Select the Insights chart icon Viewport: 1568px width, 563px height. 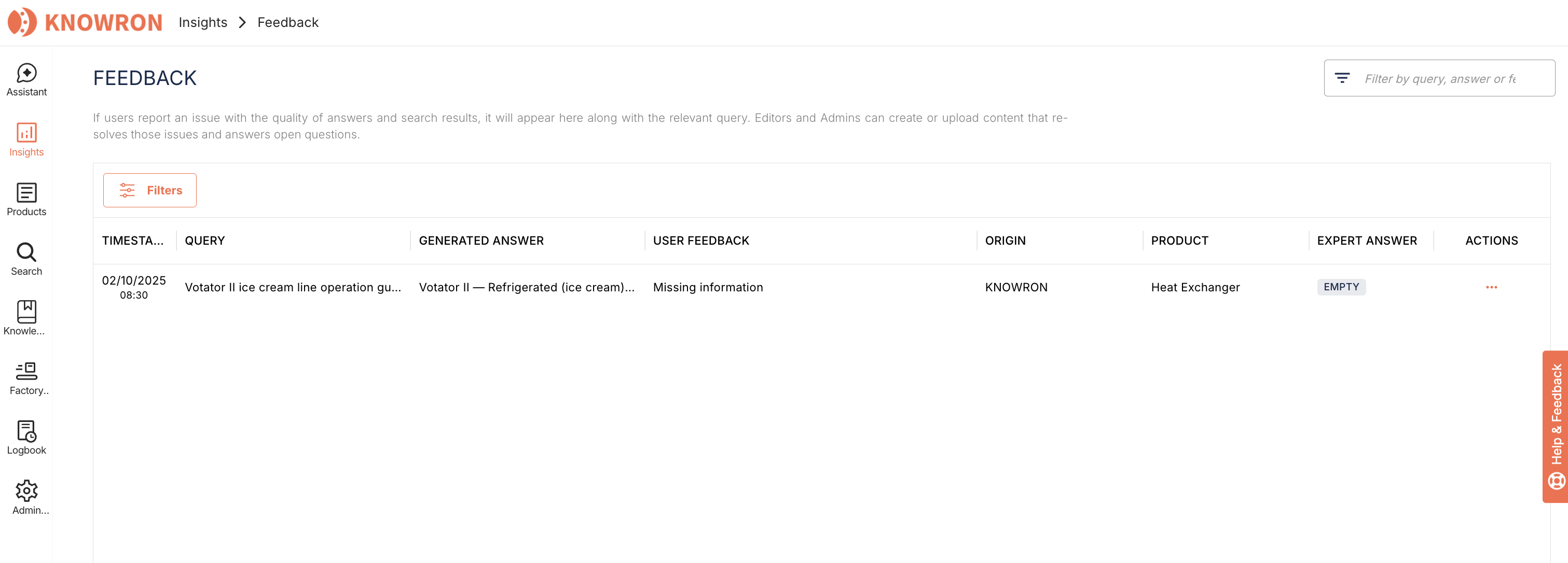click(26, 133)
